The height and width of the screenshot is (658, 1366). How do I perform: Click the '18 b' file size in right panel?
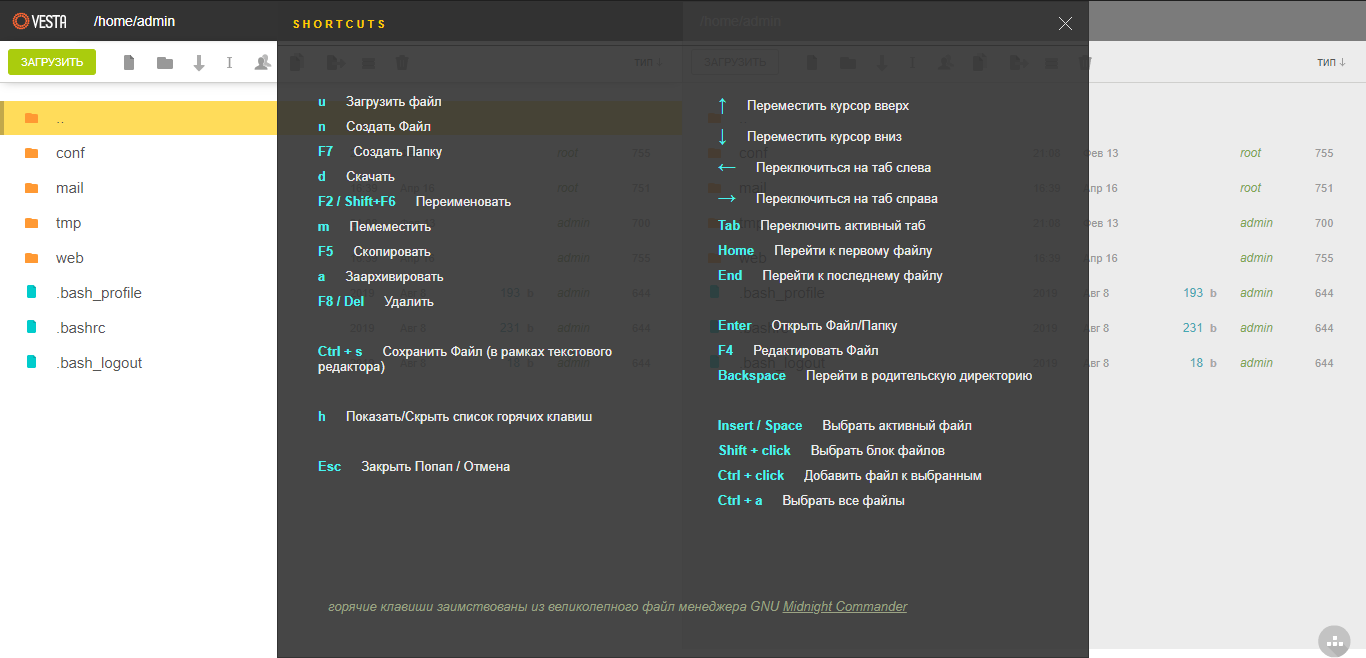(1203, 363)
